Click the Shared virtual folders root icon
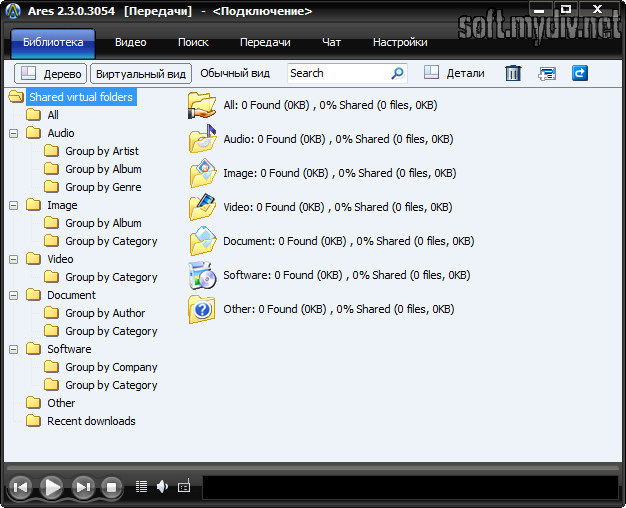Image resolution: width=626 pixels, height=508 pixels. [x=16, y=97]
